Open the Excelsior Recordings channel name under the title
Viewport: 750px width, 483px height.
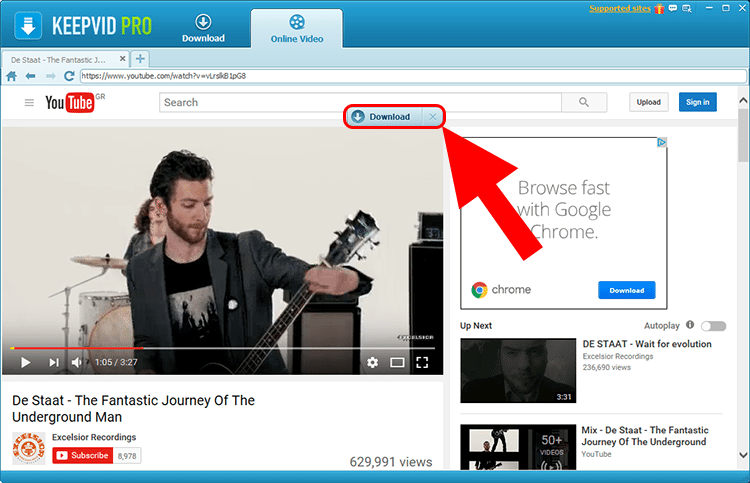click(x=94, y=437)
